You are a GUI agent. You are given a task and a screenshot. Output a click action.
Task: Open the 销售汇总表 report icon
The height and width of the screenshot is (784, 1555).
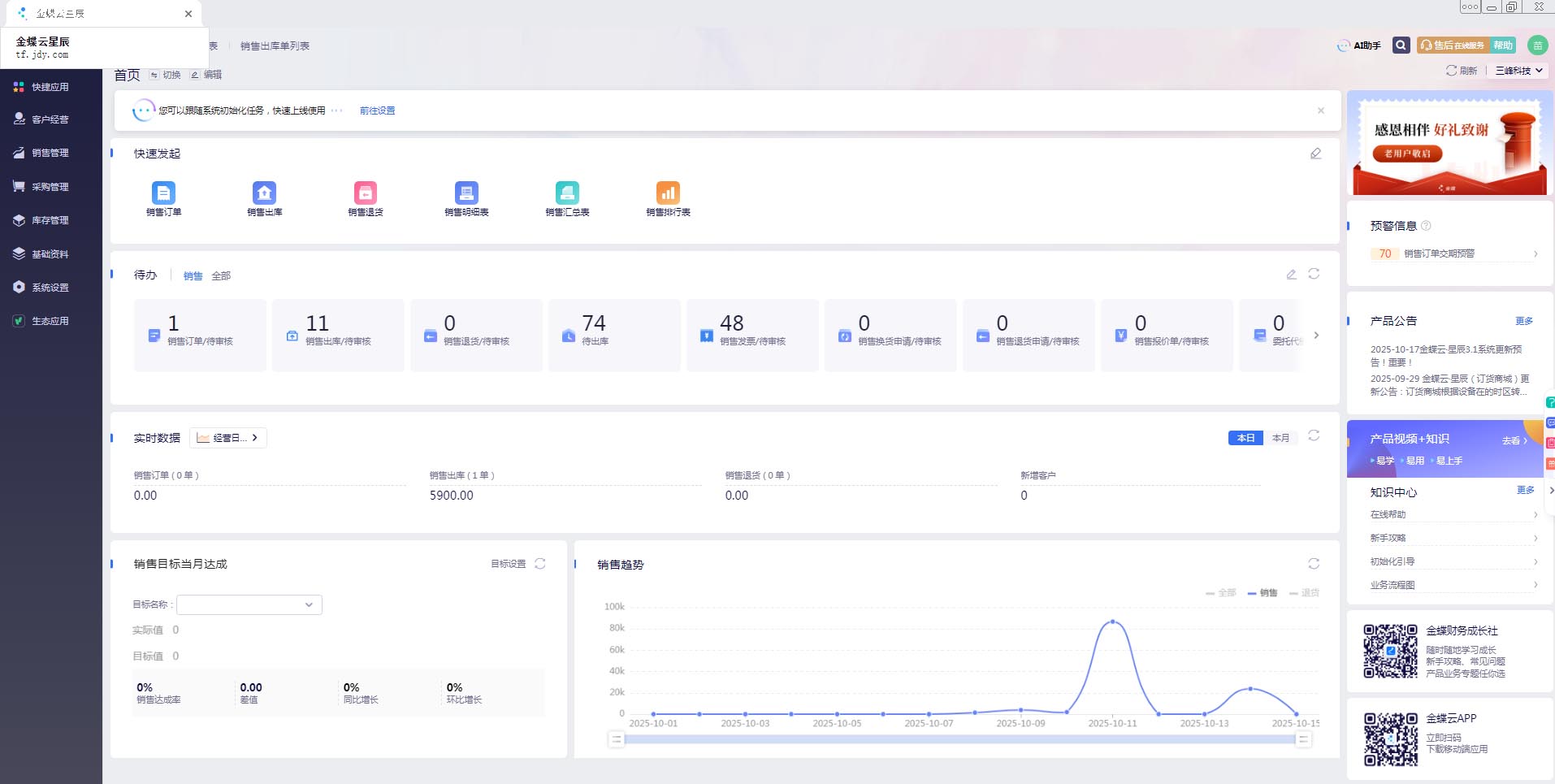click(567, 193)
